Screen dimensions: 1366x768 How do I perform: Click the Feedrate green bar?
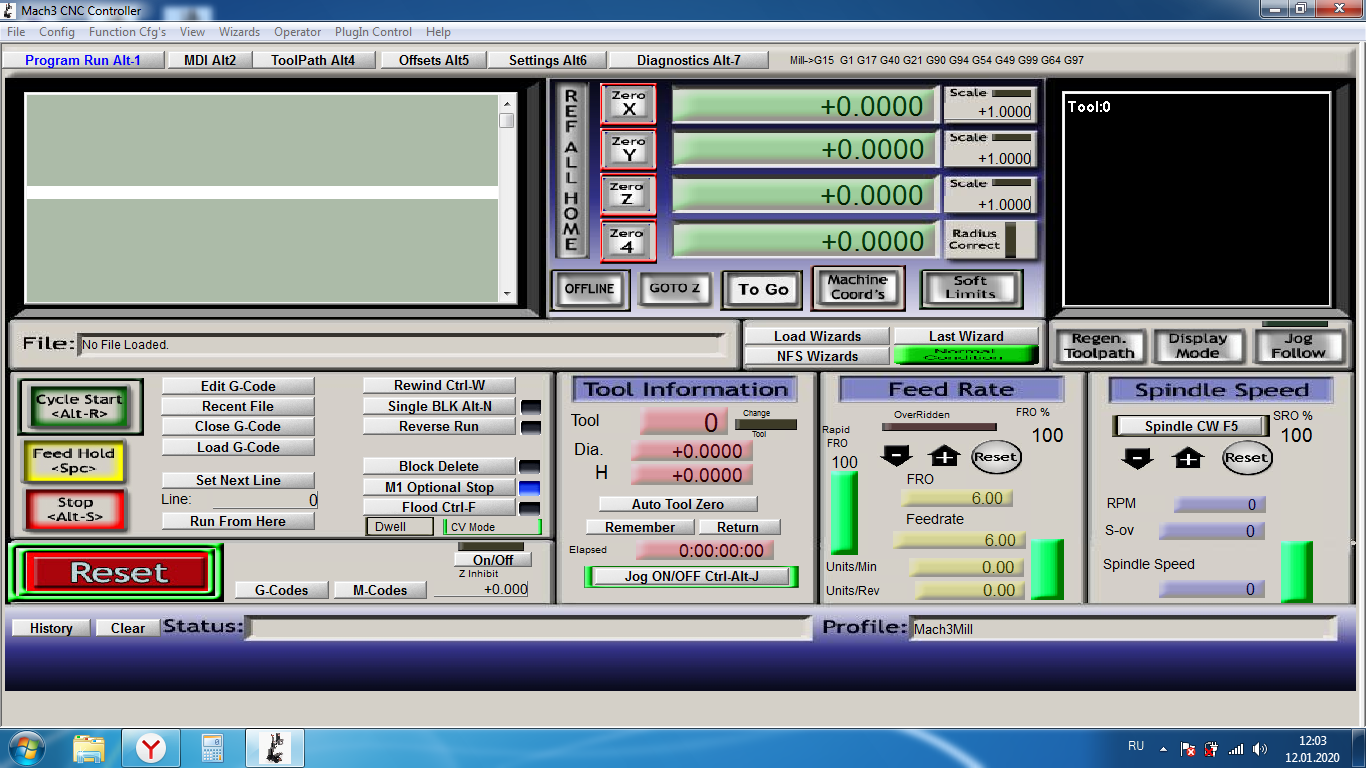point(1047,570)
